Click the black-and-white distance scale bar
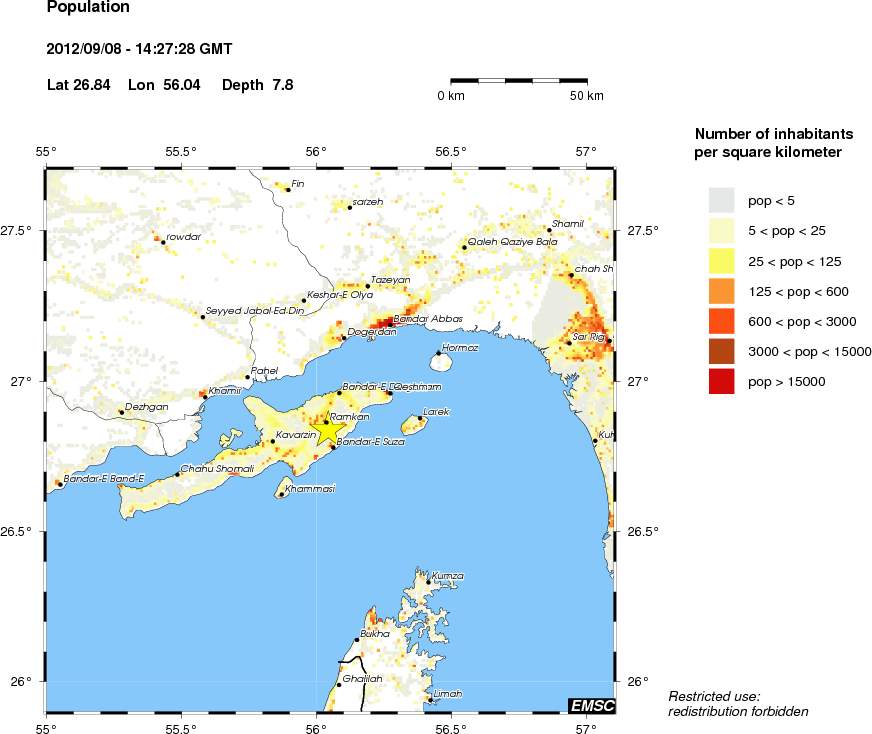 tap(519, 81)
